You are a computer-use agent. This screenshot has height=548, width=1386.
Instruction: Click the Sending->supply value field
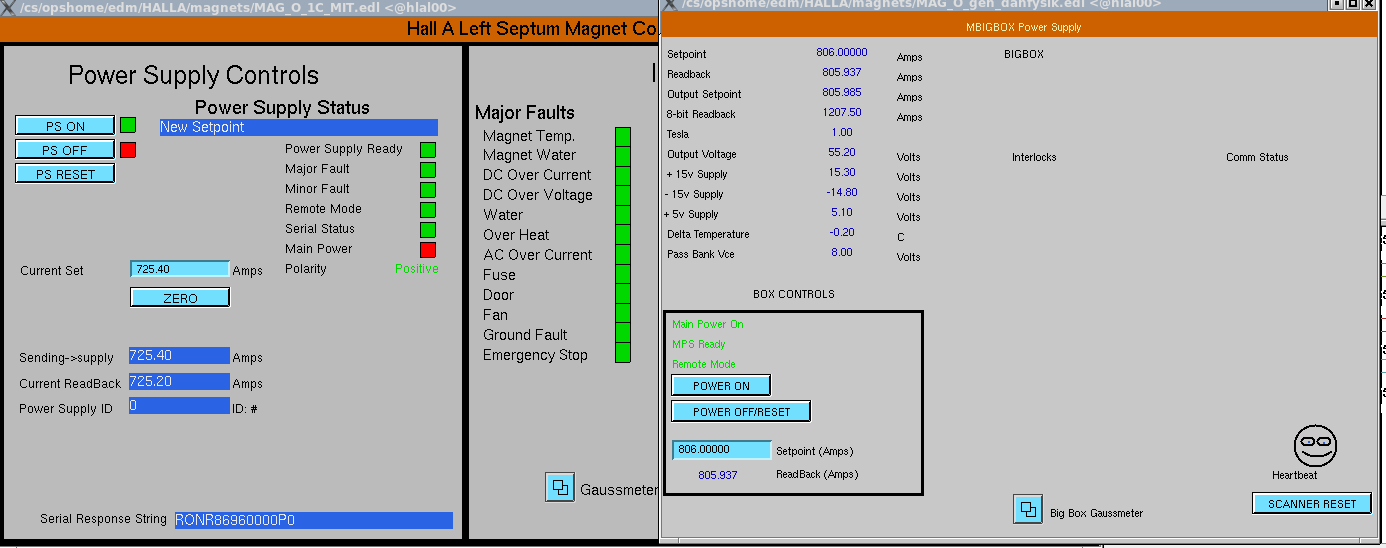click(179, 356)
